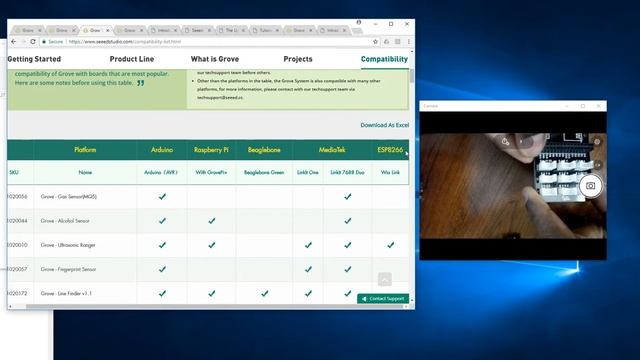Click the LinkIt One subheader
640x360 pixels.
point(308,172)
